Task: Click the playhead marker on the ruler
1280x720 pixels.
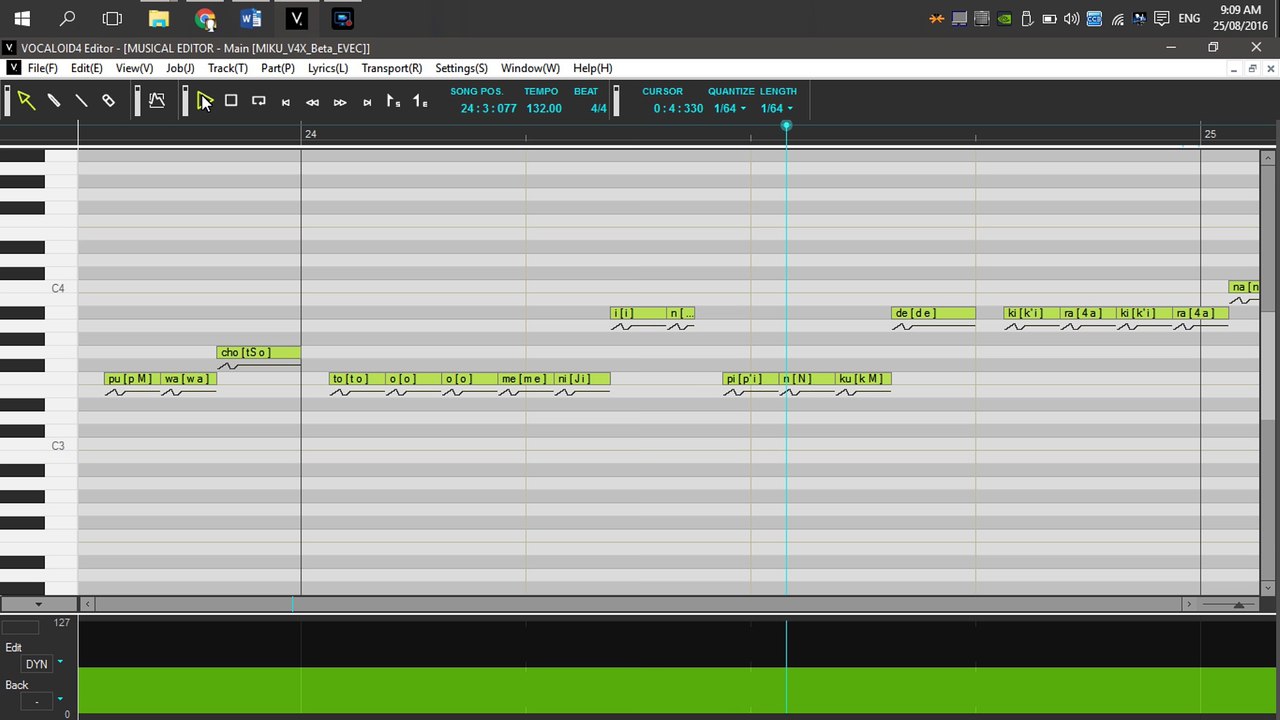Action: [x=786, y=125]
